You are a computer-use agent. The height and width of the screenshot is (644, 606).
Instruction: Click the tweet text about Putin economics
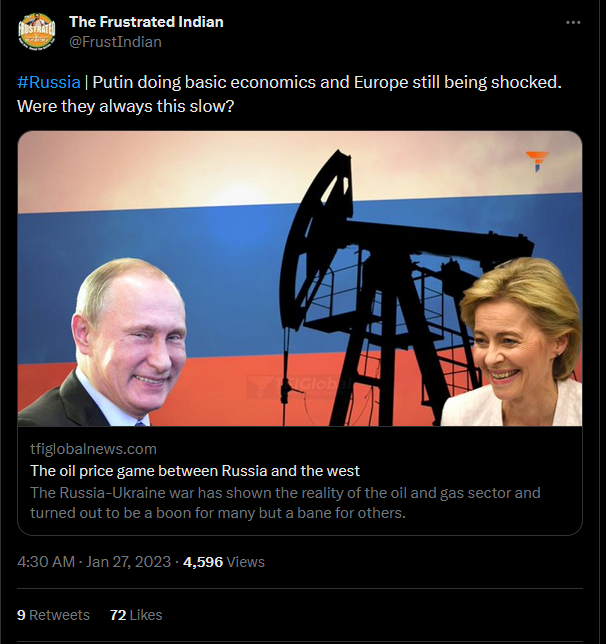289,94
